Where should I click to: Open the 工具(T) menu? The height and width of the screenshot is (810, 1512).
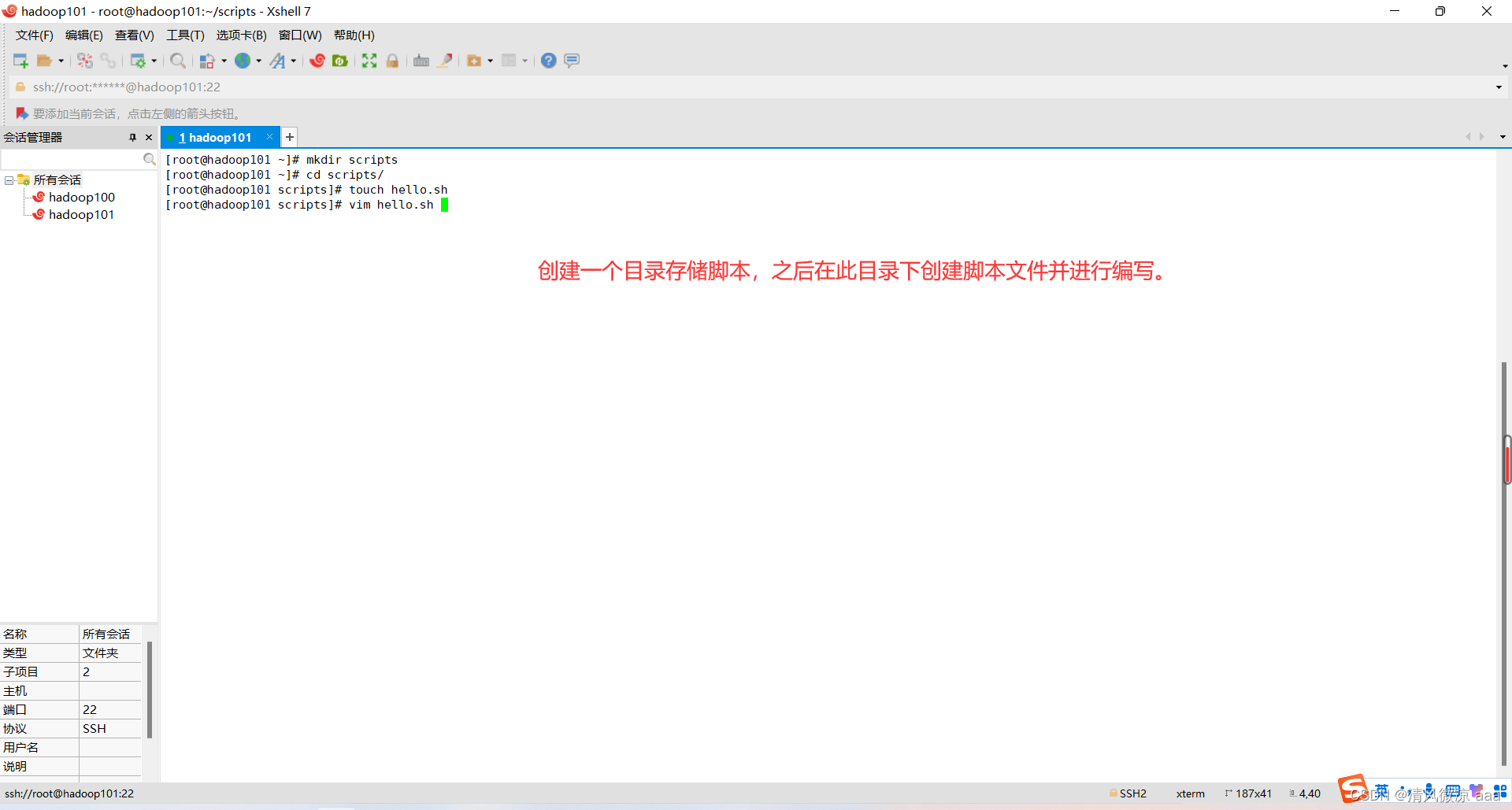click(x=185, y=35)
